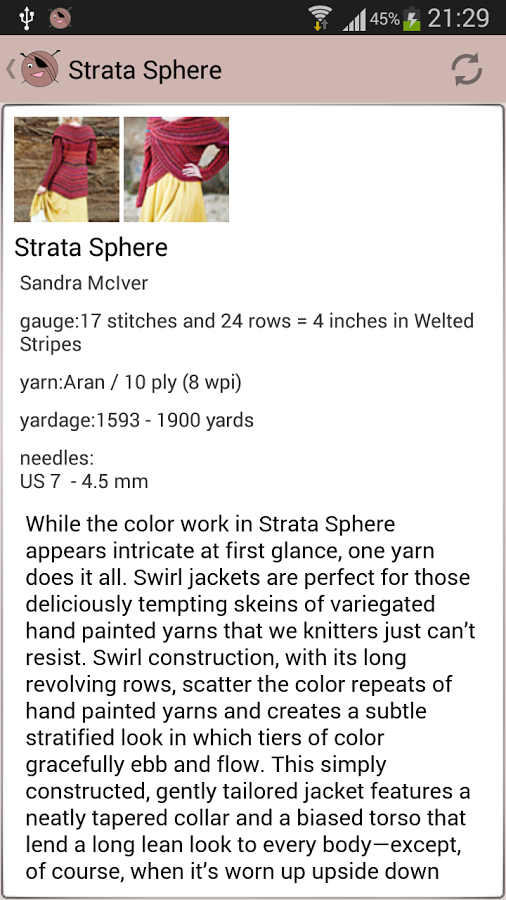Tap the battery charging icon
The width and height of the screenshot is (506, 900).
pos(411,18)
